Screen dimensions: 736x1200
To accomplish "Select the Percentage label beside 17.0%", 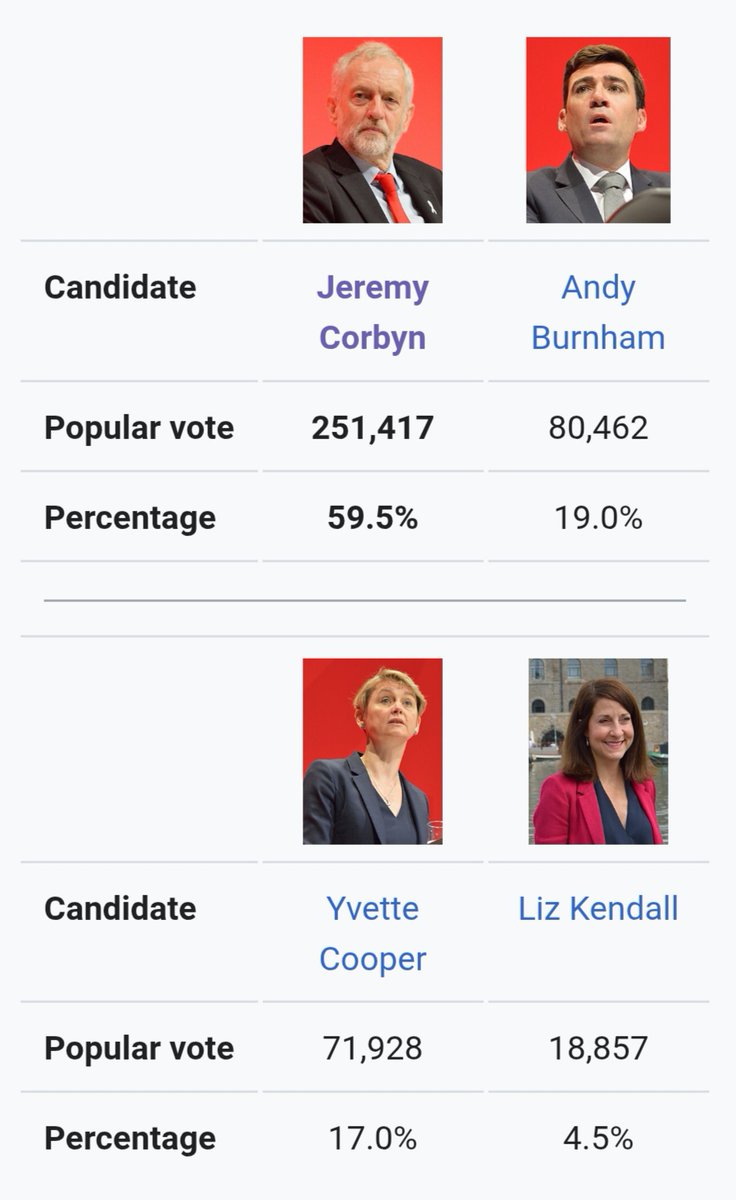I will click(130, 1138).
